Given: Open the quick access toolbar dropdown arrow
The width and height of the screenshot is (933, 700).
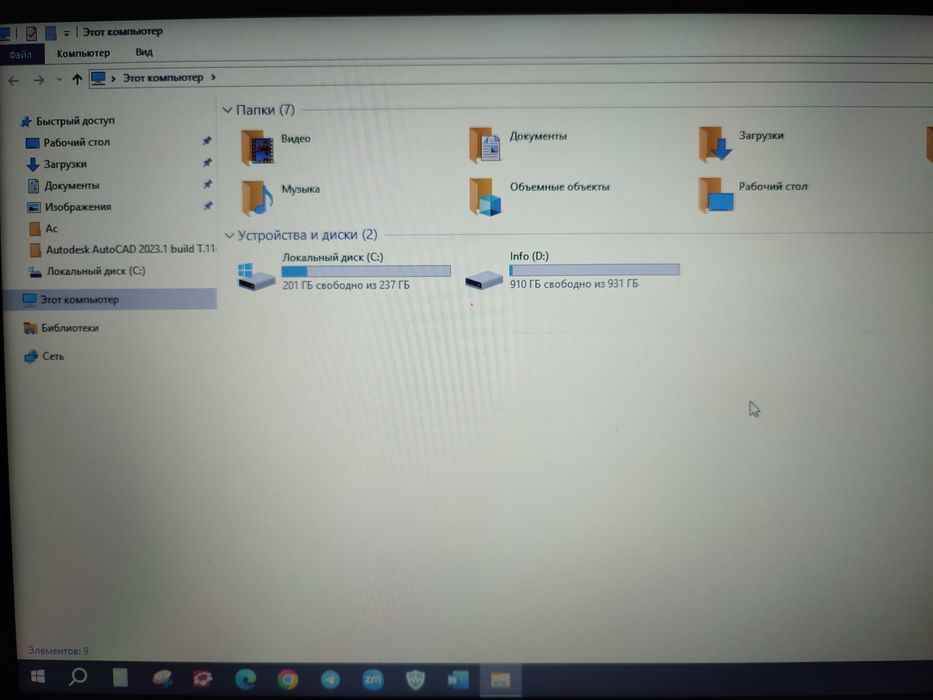Looking at the screenshot, I should coord(66,33).
